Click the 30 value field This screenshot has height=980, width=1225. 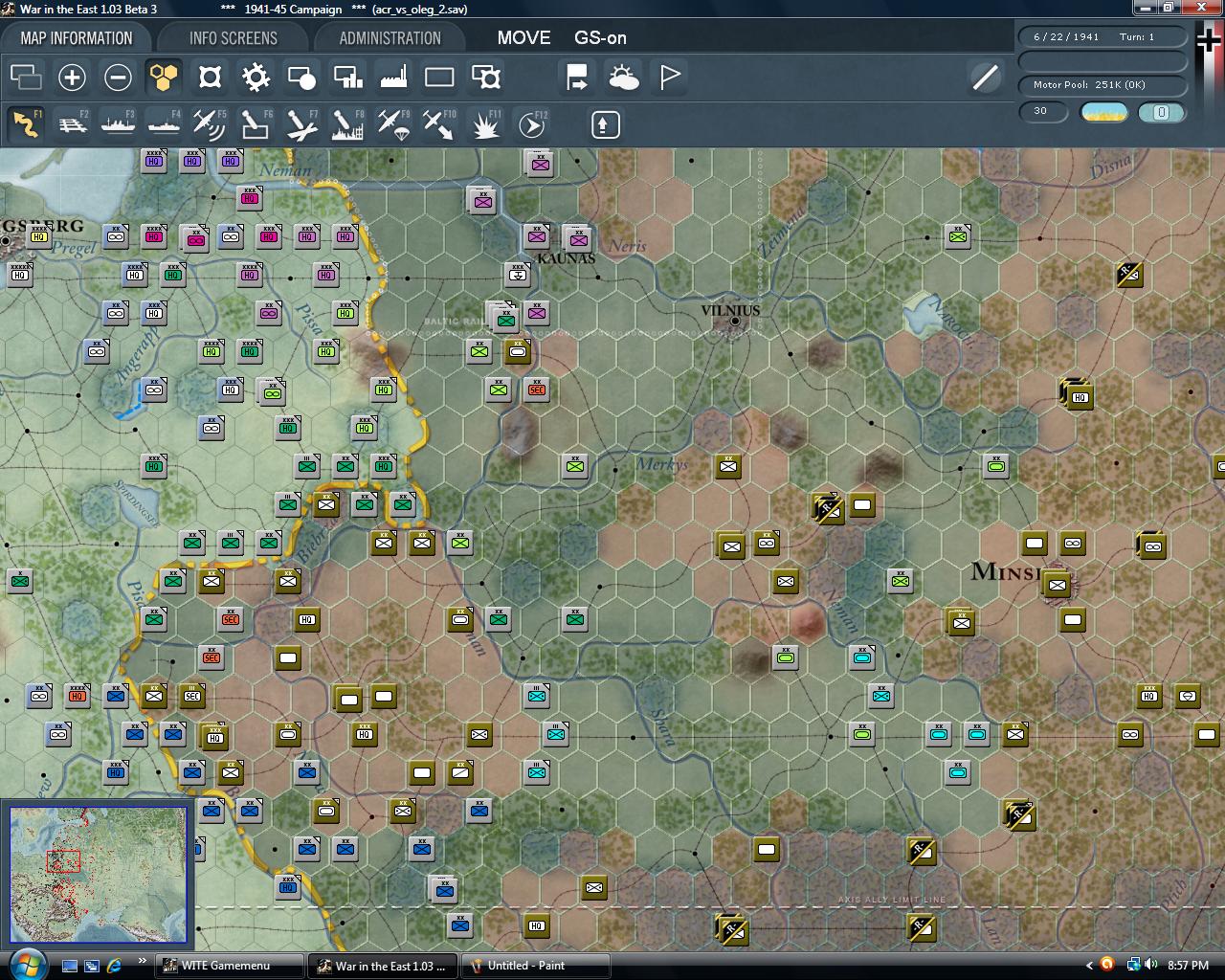click(x=1042, y=111)
